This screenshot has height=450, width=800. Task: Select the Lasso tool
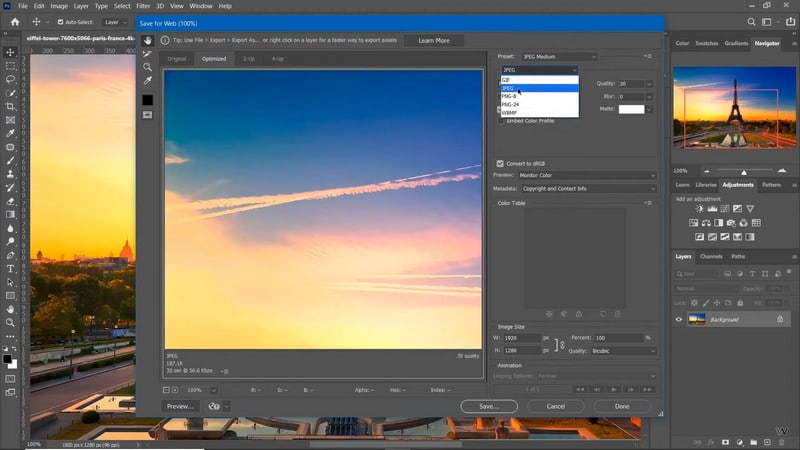pyautogui.click(x=10, y=80)
